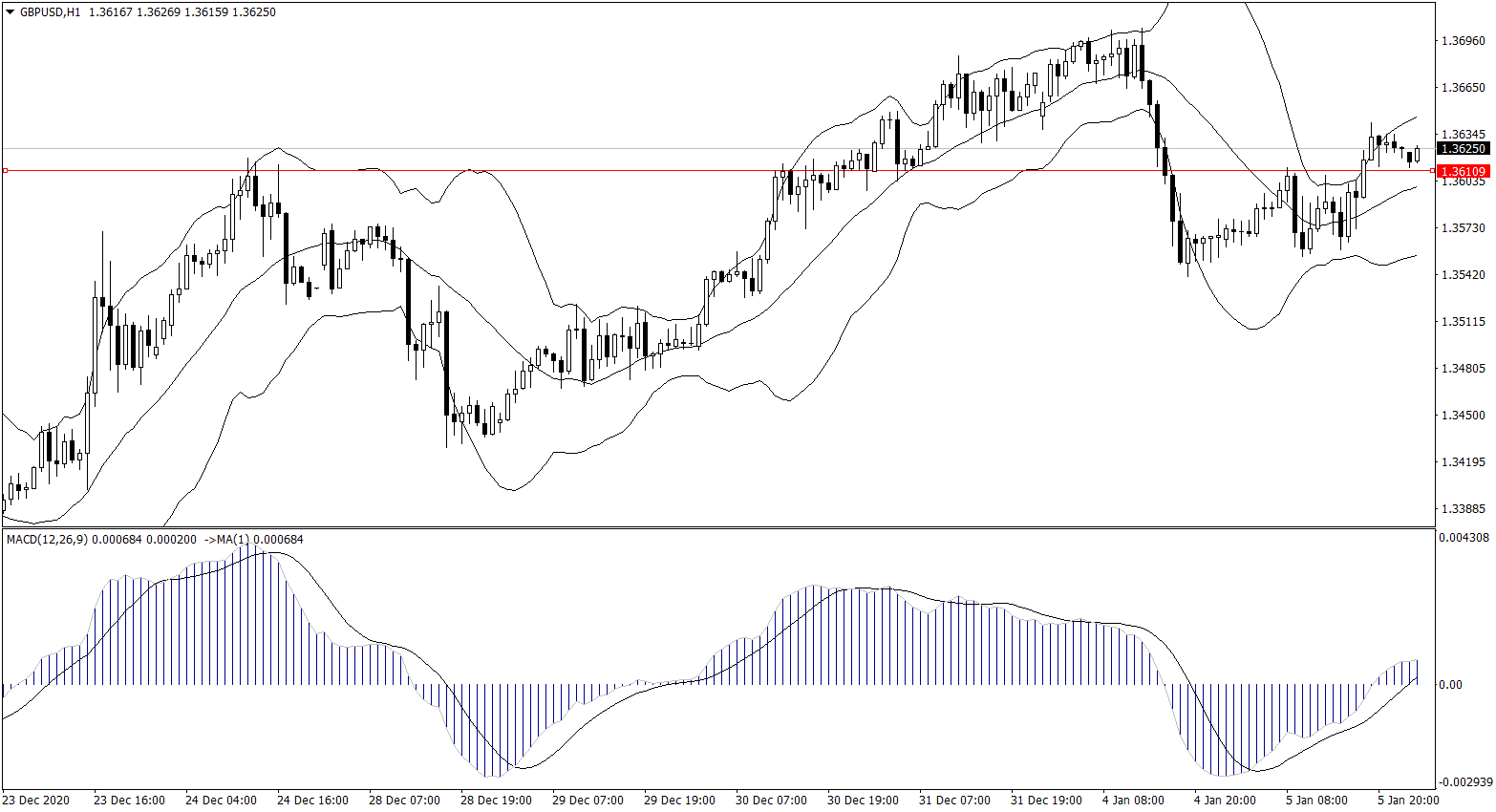1496x812 pixels.
Task: Click the 31 Dec 19:00 time label
Action: click(1046, 801)
